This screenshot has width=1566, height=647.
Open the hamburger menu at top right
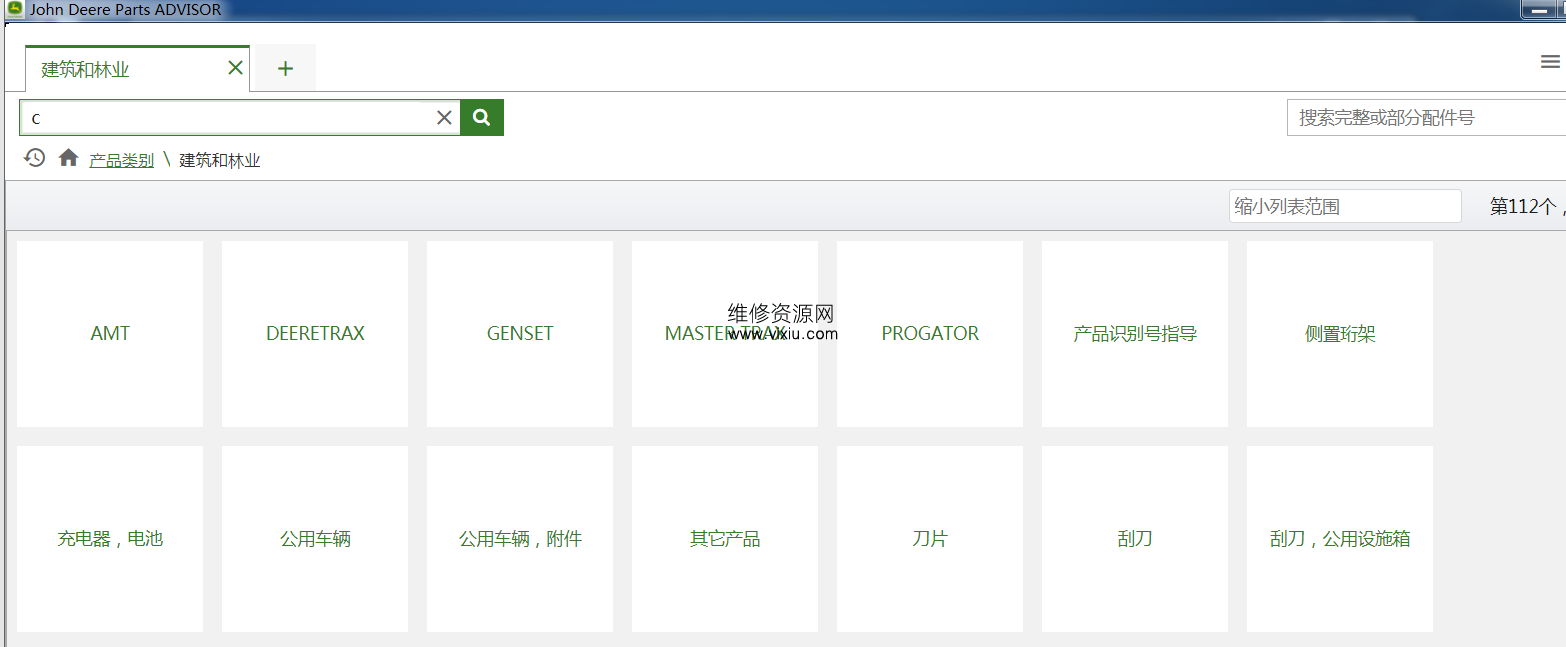pos(1549,62)
